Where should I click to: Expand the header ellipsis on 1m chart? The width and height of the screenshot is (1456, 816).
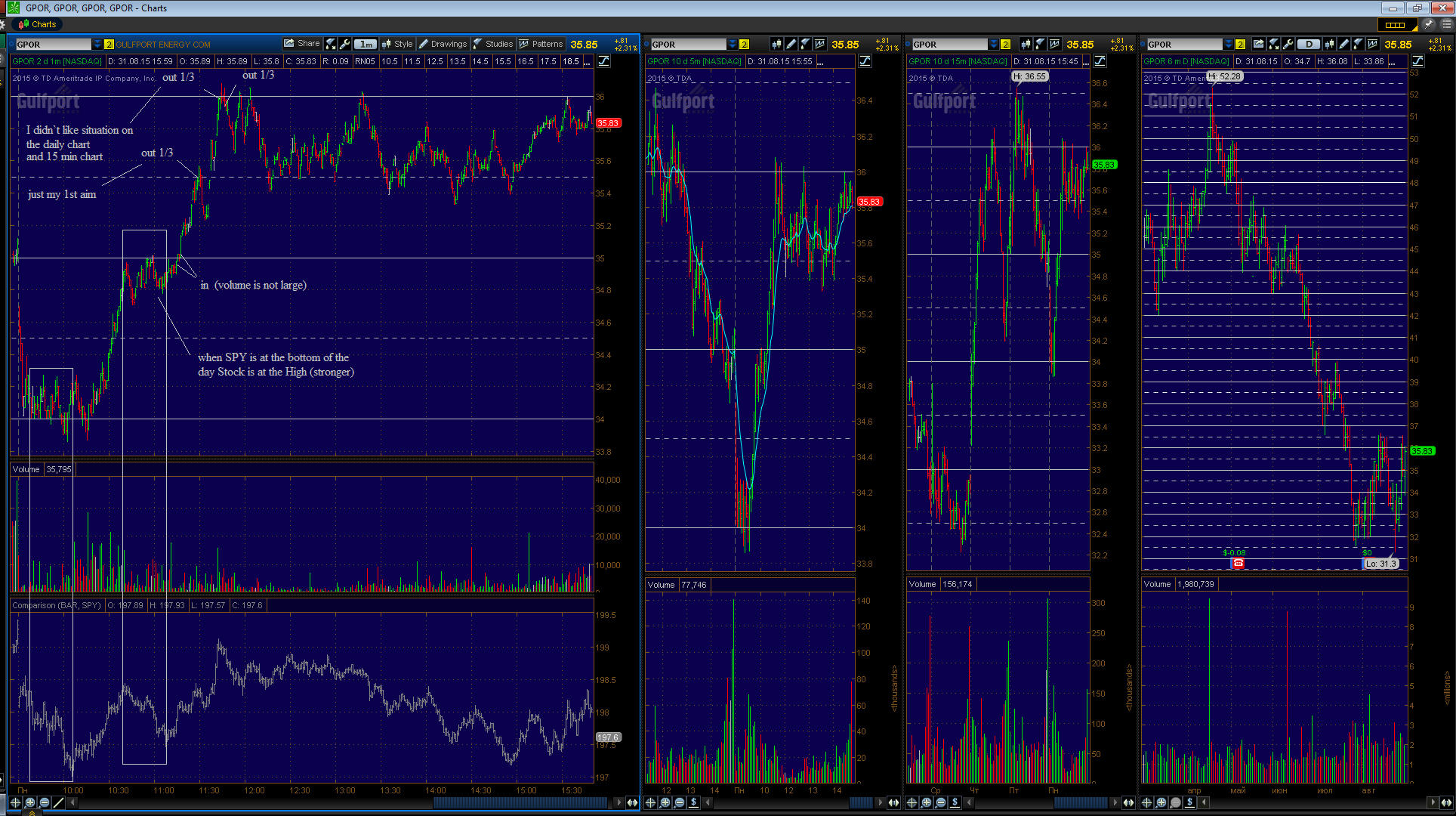[588, 62]
